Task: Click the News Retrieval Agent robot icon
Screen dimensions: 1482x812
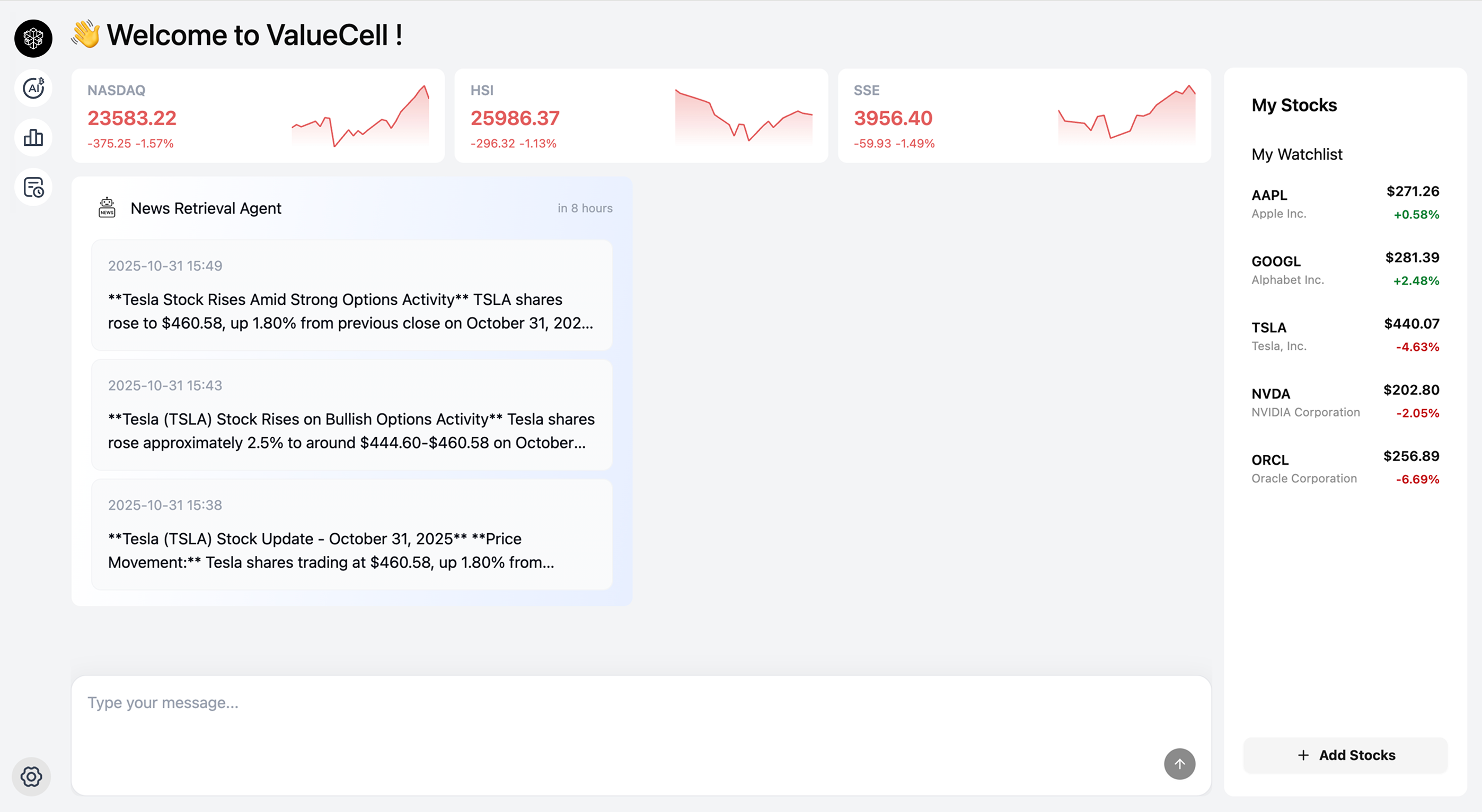Action: coord(107,207)
